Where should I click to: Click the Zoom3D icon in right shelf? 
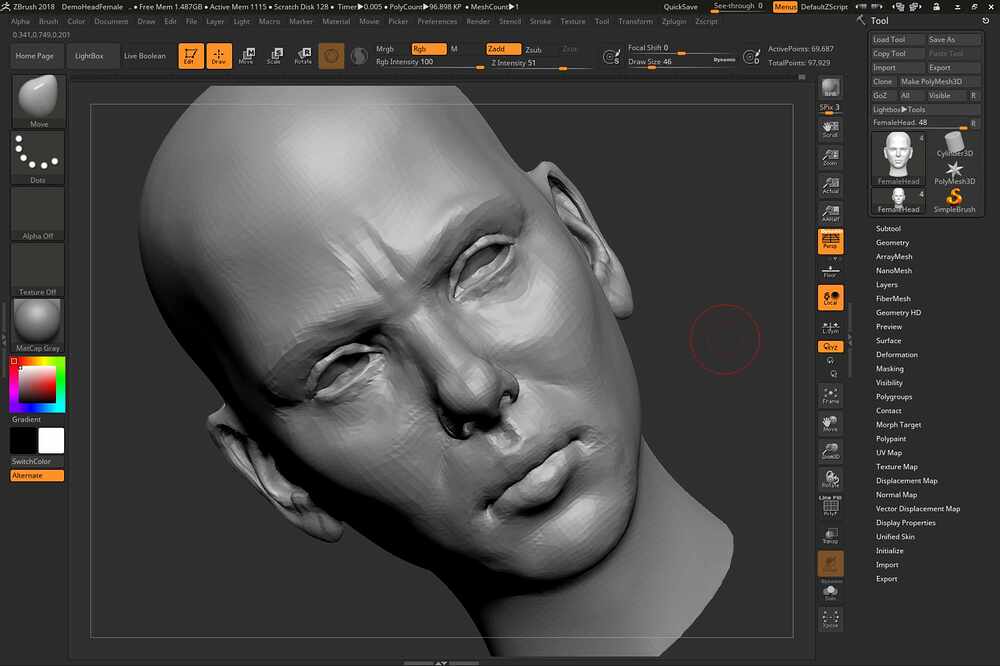(830, 451)
